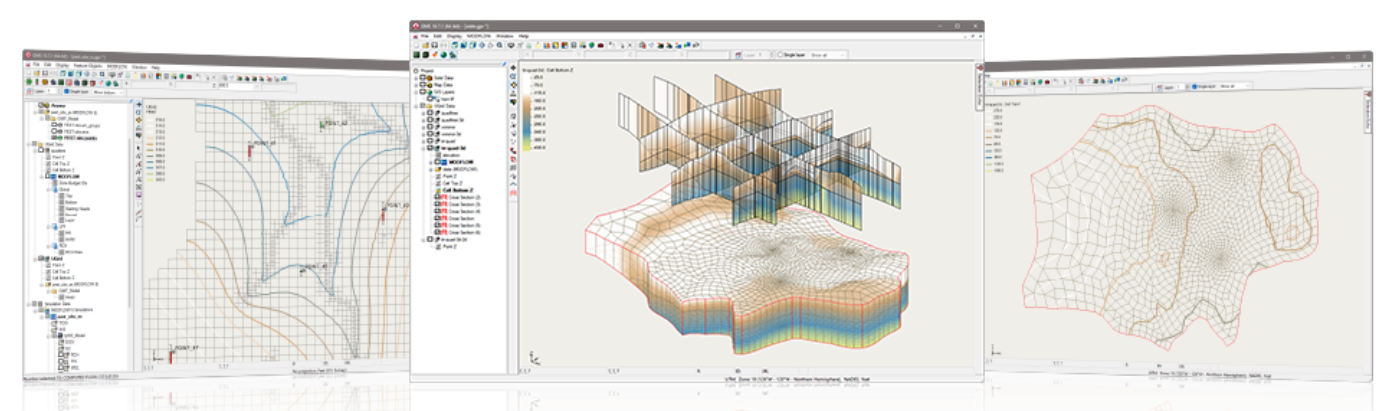Click the Print icon in center toolbar
The width and height of the screenshot is (1397, 411).
443,45
